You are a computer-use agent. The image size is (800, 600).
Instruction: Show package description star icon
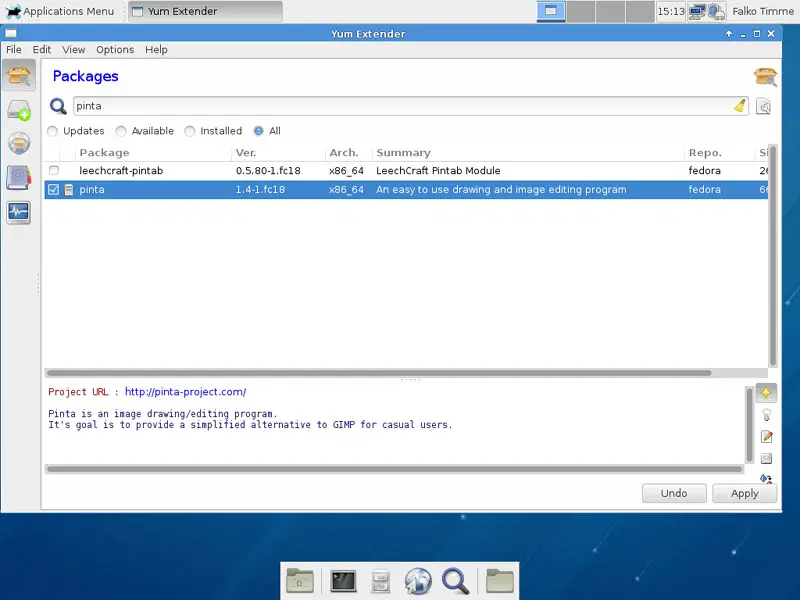click(x=766, y=392)
